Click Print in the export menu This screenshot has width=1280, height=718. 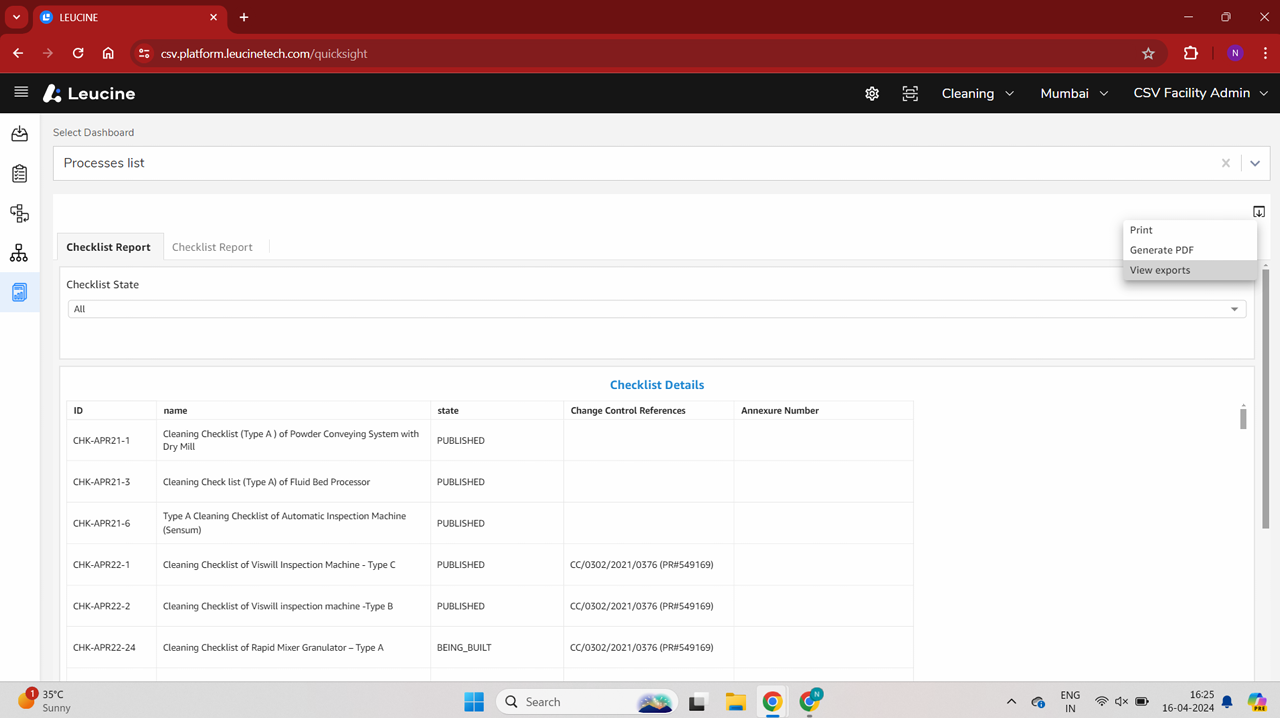coord(1140,230)
